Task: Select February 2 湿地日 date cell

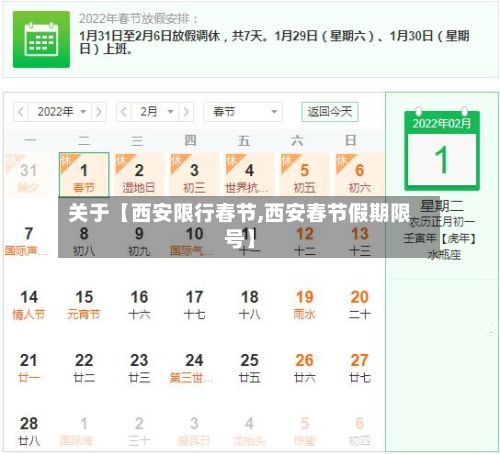Action: pos(139,174)
